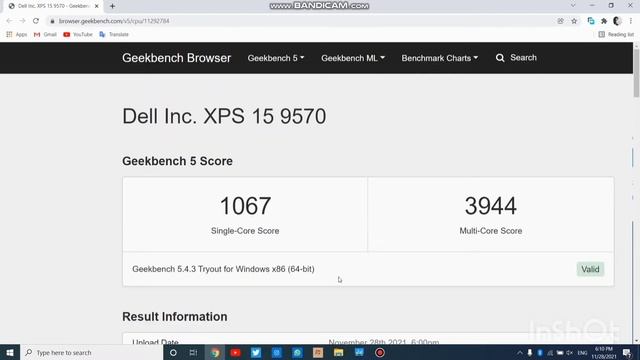This screenshot has width=640, height=360.
Task: Click Geekbench 5.4.3 Tryout version text
Action: pos(223,269)
